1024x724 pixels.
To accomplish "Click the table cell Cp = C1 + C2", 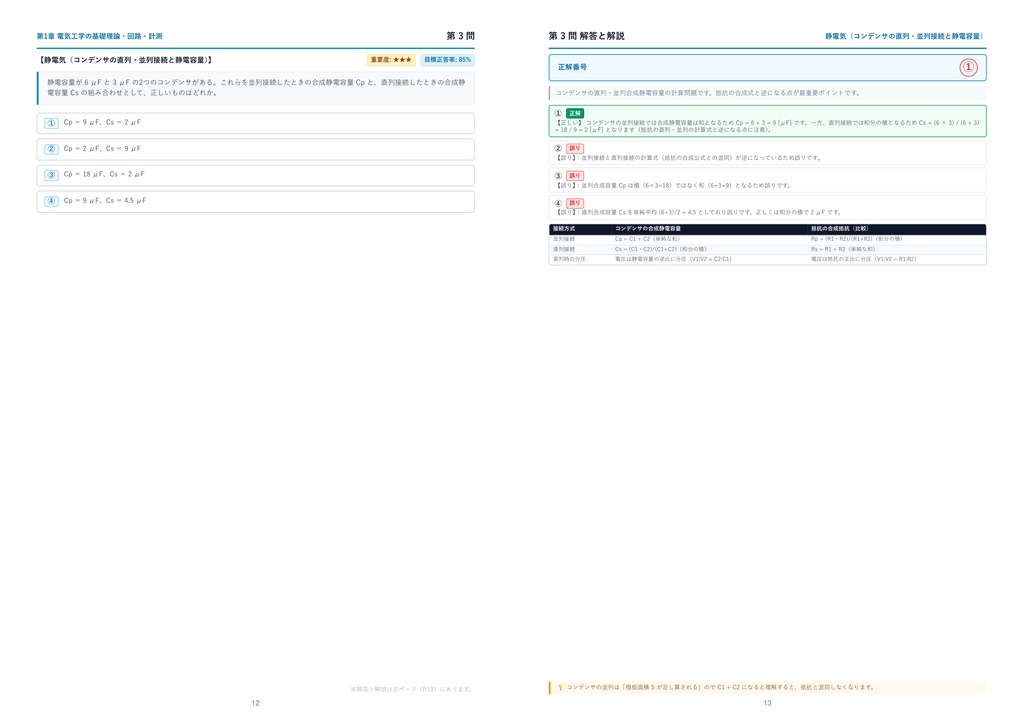I will [647, 239].
